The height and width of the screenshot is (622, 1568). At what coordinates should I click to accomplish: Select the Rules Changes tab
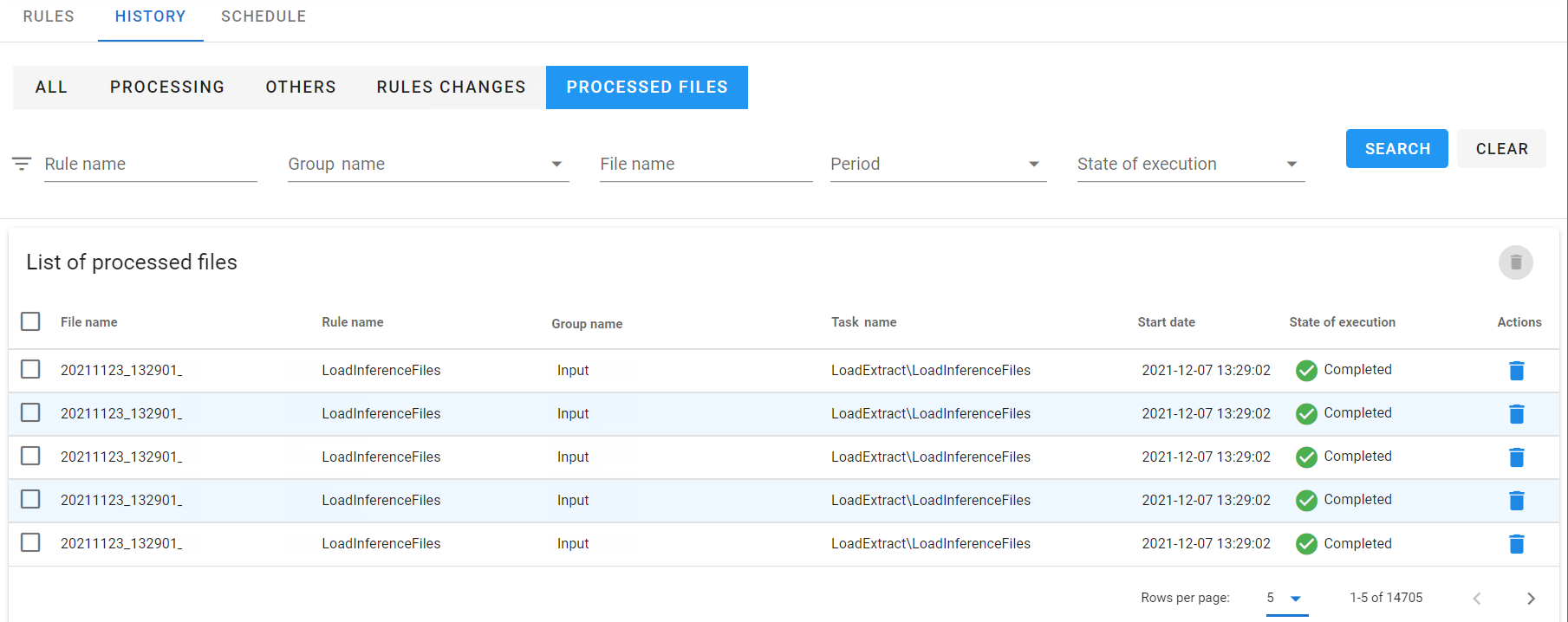(451, 87)
